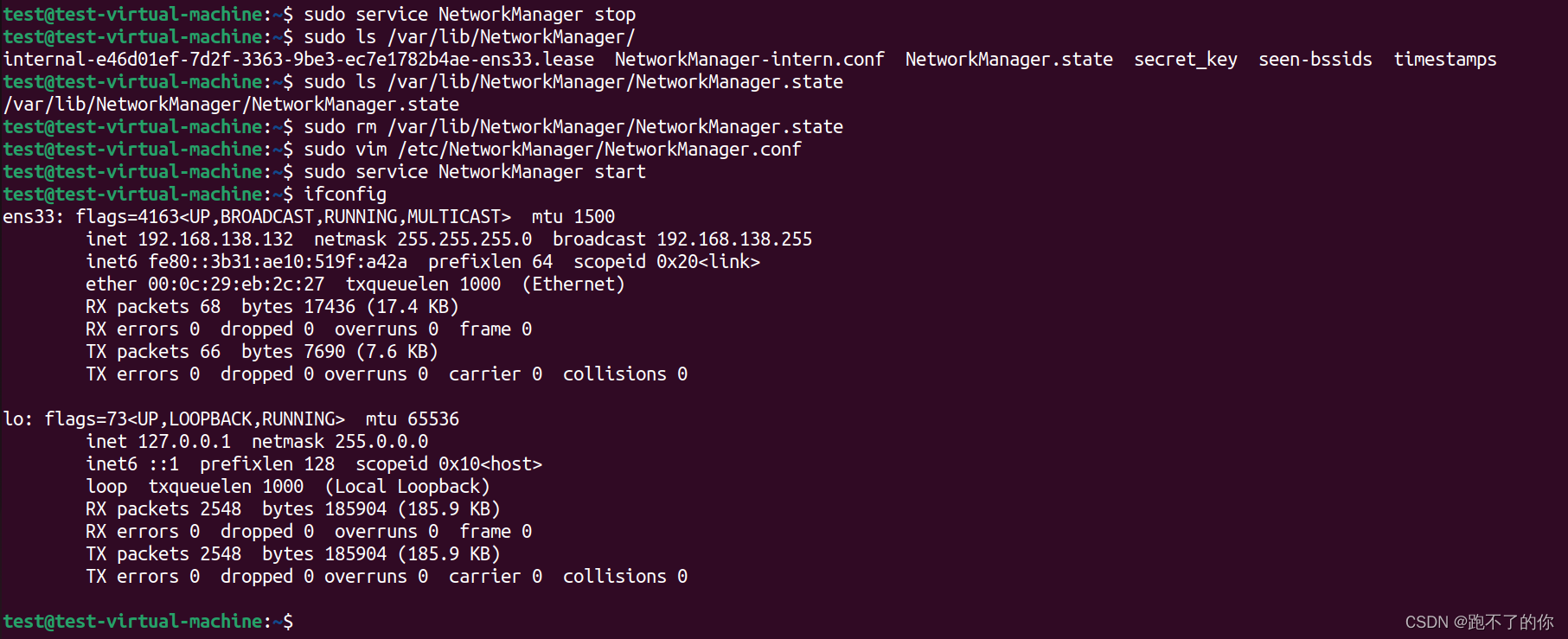Click the CSDN watermark text
This screenshot has height=639, width=1568.
click(1479, 622)
